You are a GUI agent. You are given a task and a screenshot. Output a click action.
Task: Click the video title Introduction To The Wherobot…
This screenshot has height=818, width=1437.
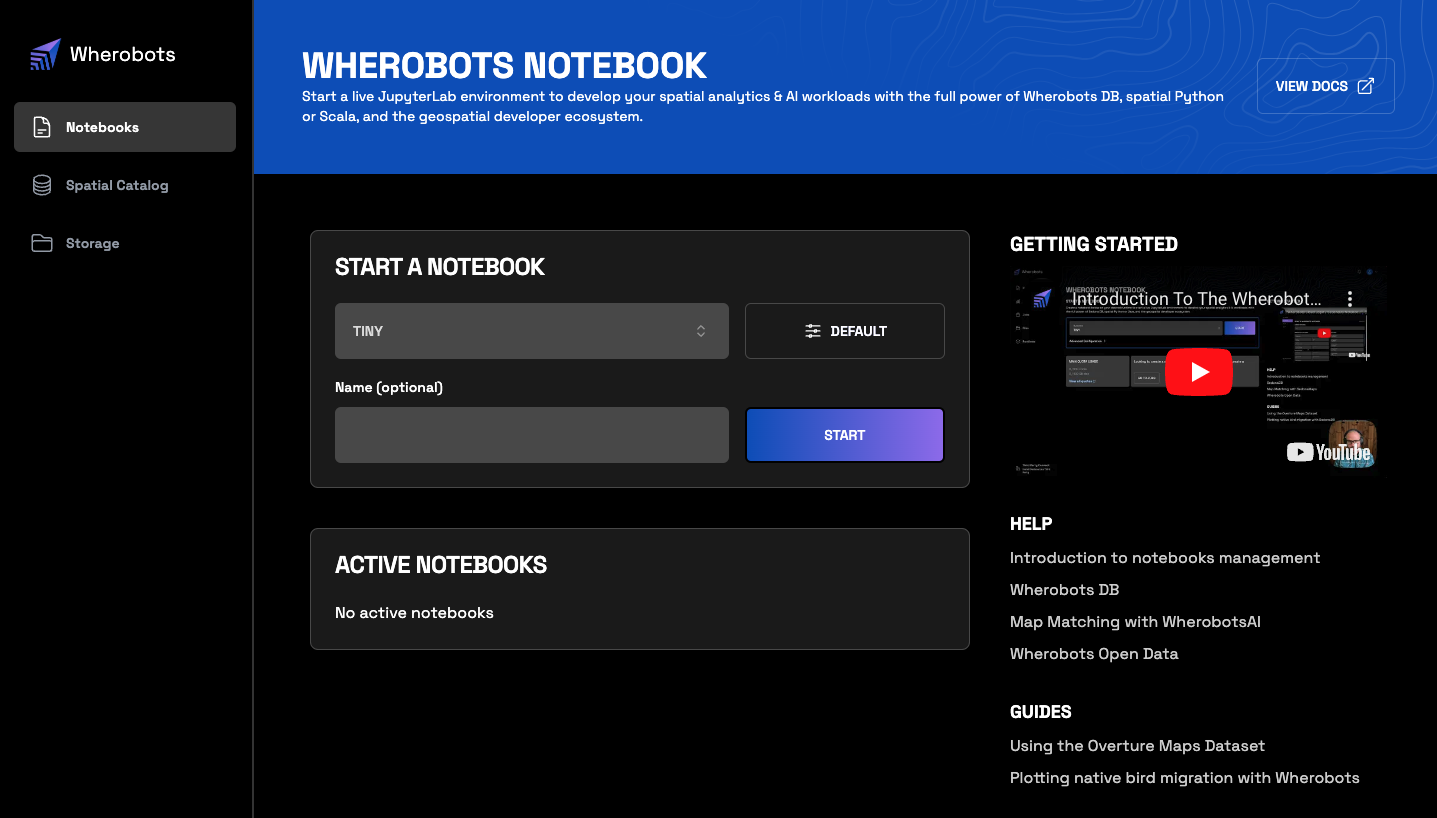(x=1197, y=299)
